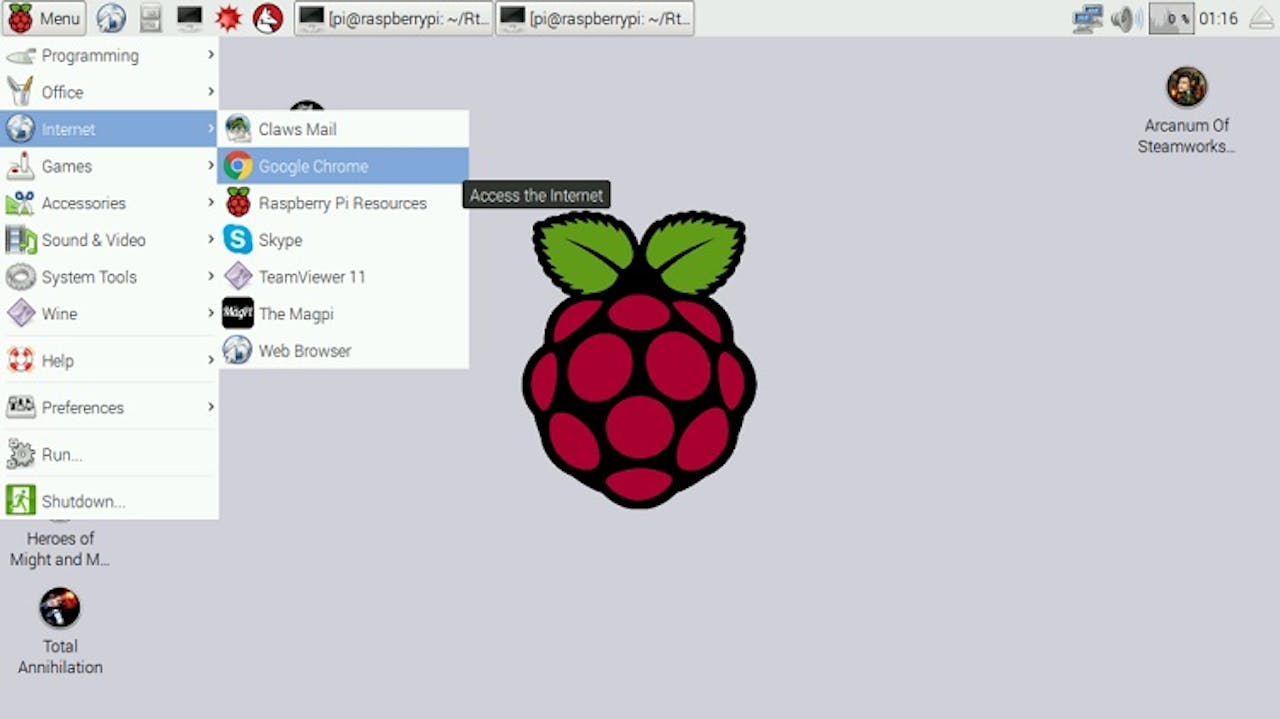The image size is (1280, 719).
Task: Click the CPU usage monitor
Action: 1171,18
